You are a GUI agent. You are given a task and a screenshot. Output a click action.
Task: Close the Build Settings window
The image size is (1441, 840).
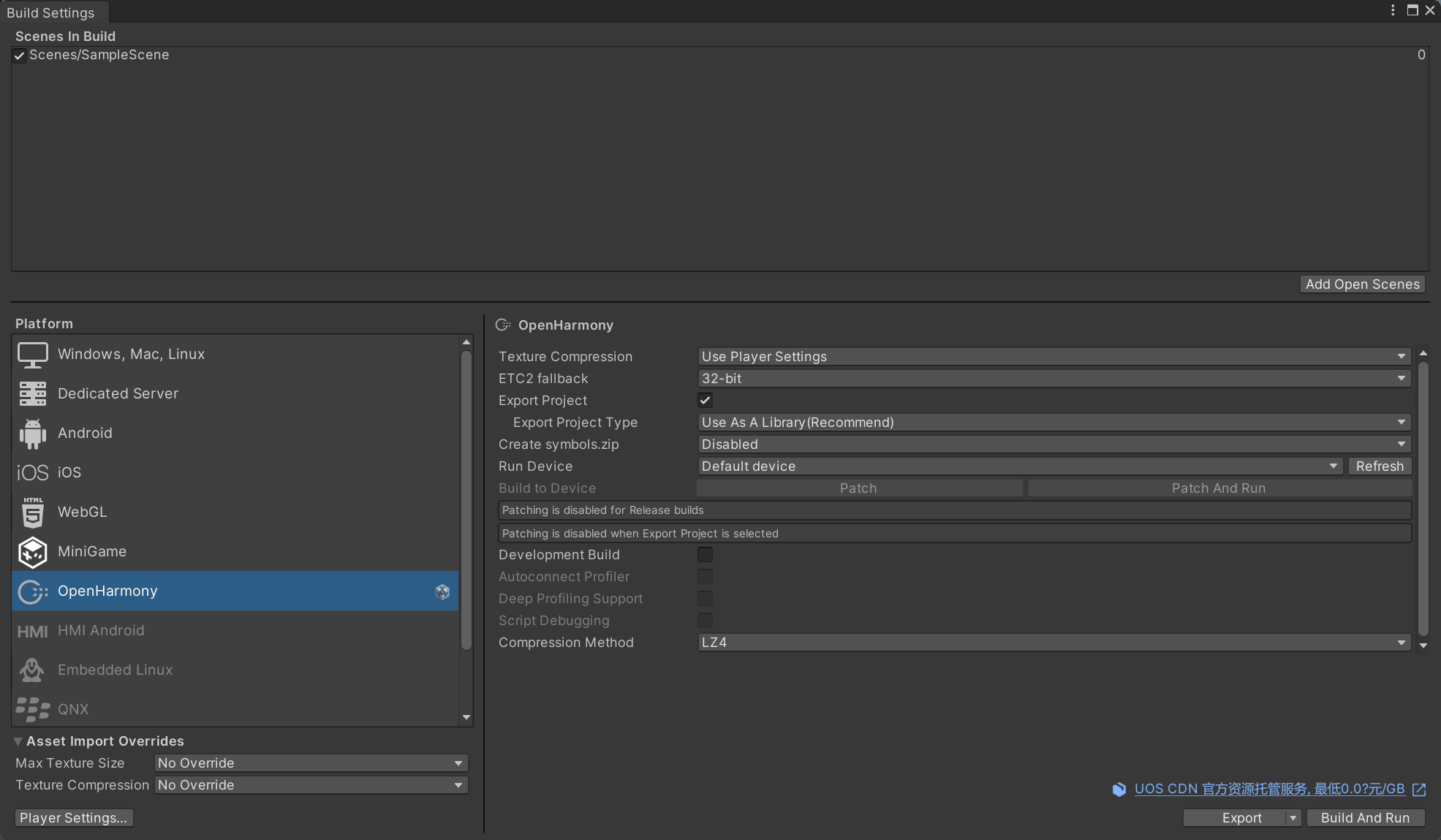click(1430, 10)
